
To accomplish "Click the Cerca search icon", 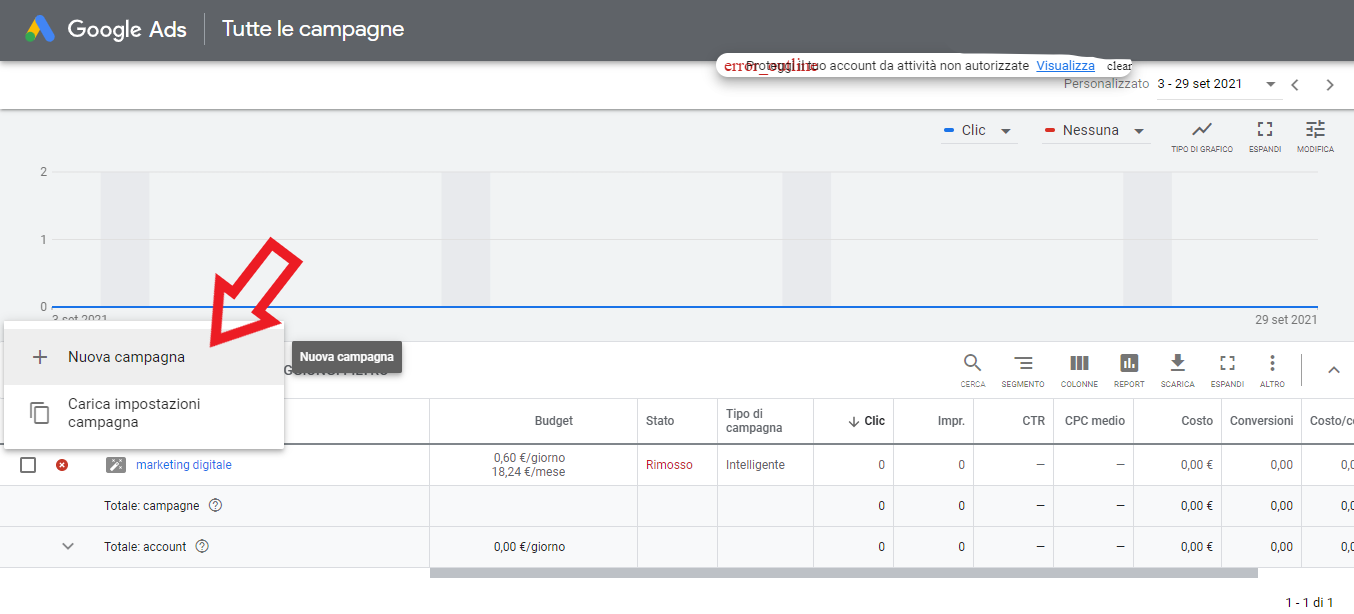I will coord(972,364).
